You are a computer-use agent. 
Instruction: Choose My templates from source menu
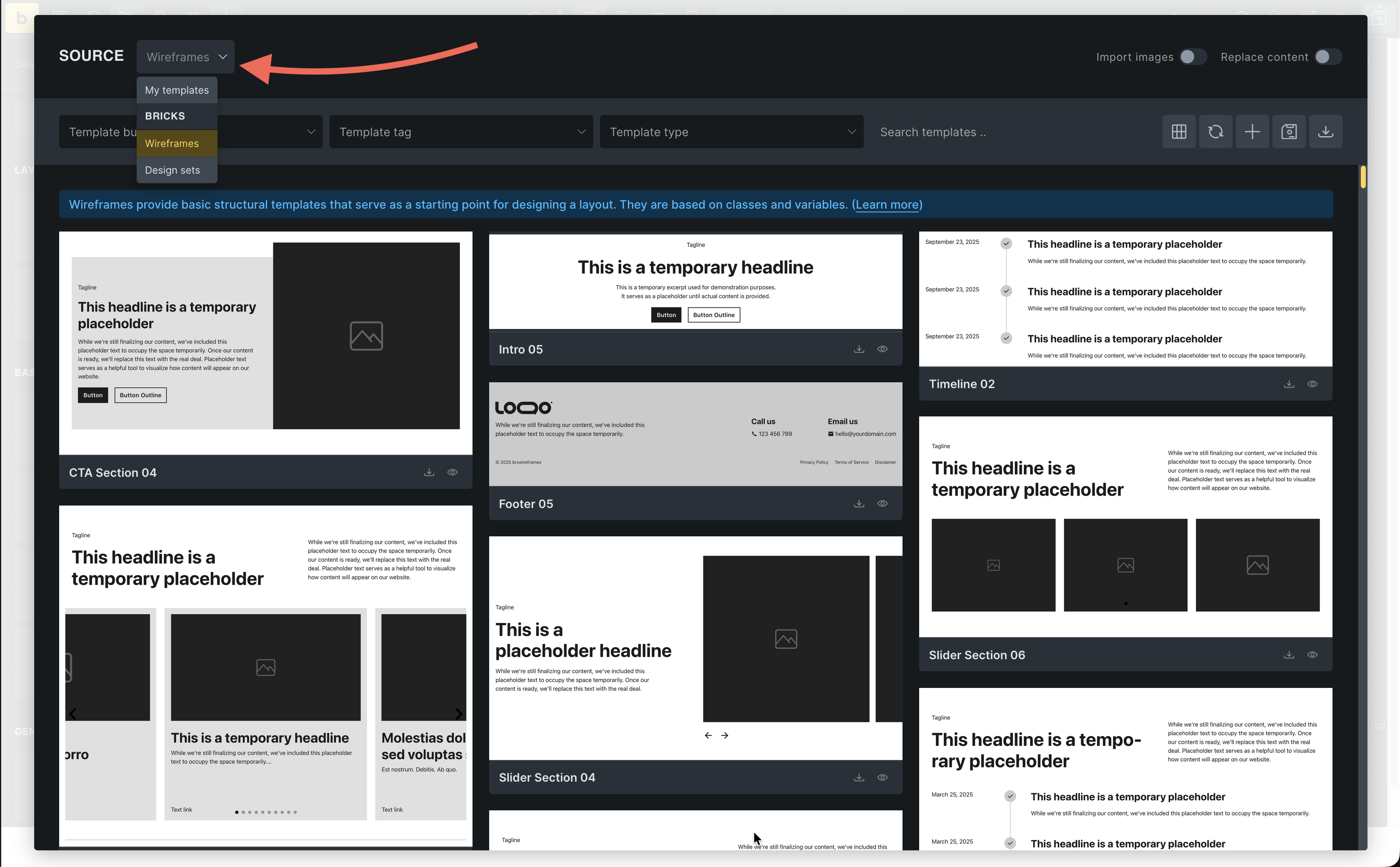tap(177, 90)
